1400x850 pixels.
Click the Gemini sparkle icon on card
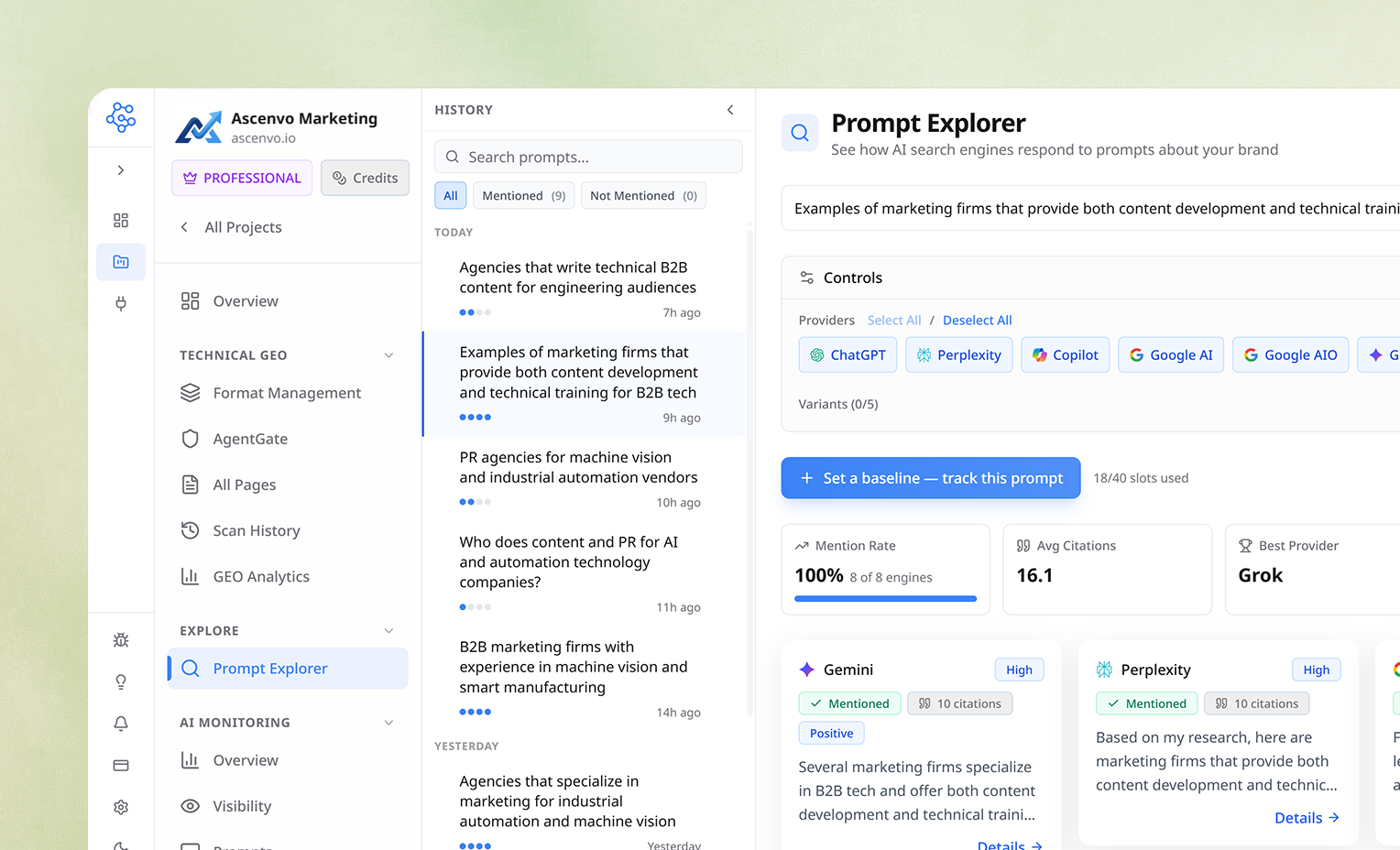(807, 670)
